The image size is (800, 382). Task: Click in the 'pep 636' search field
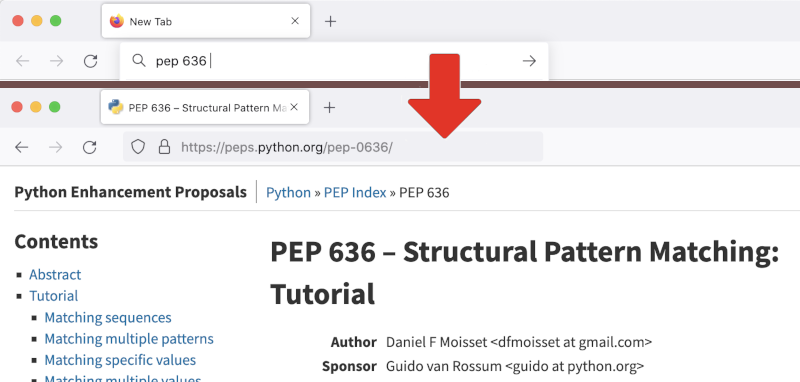[334, 61]
